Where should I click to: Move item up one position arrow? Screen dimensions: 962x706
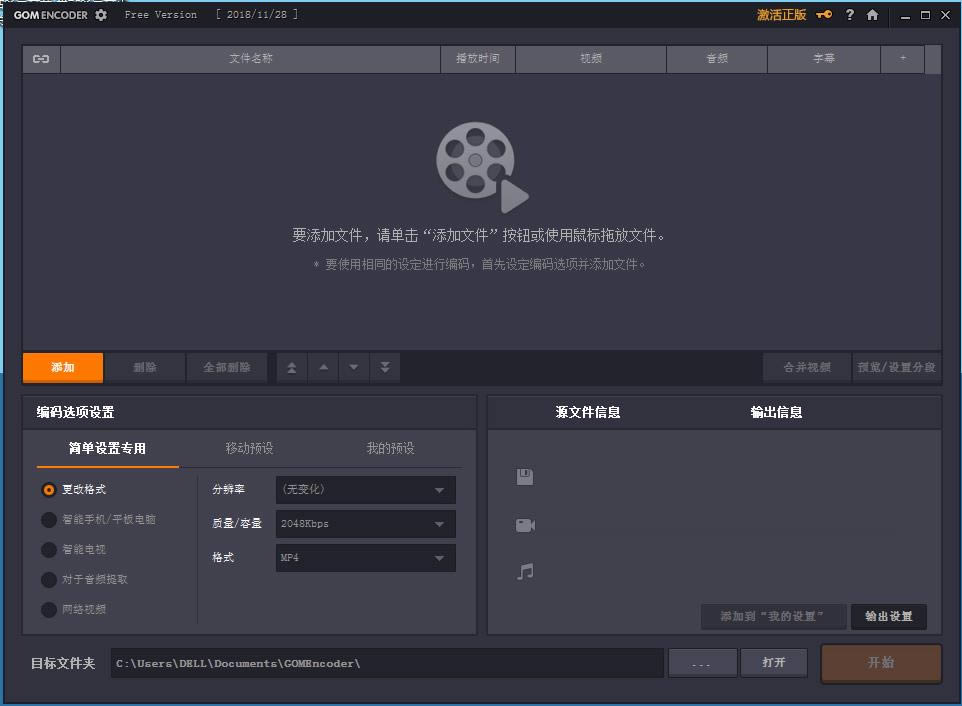tap(323, 367)
